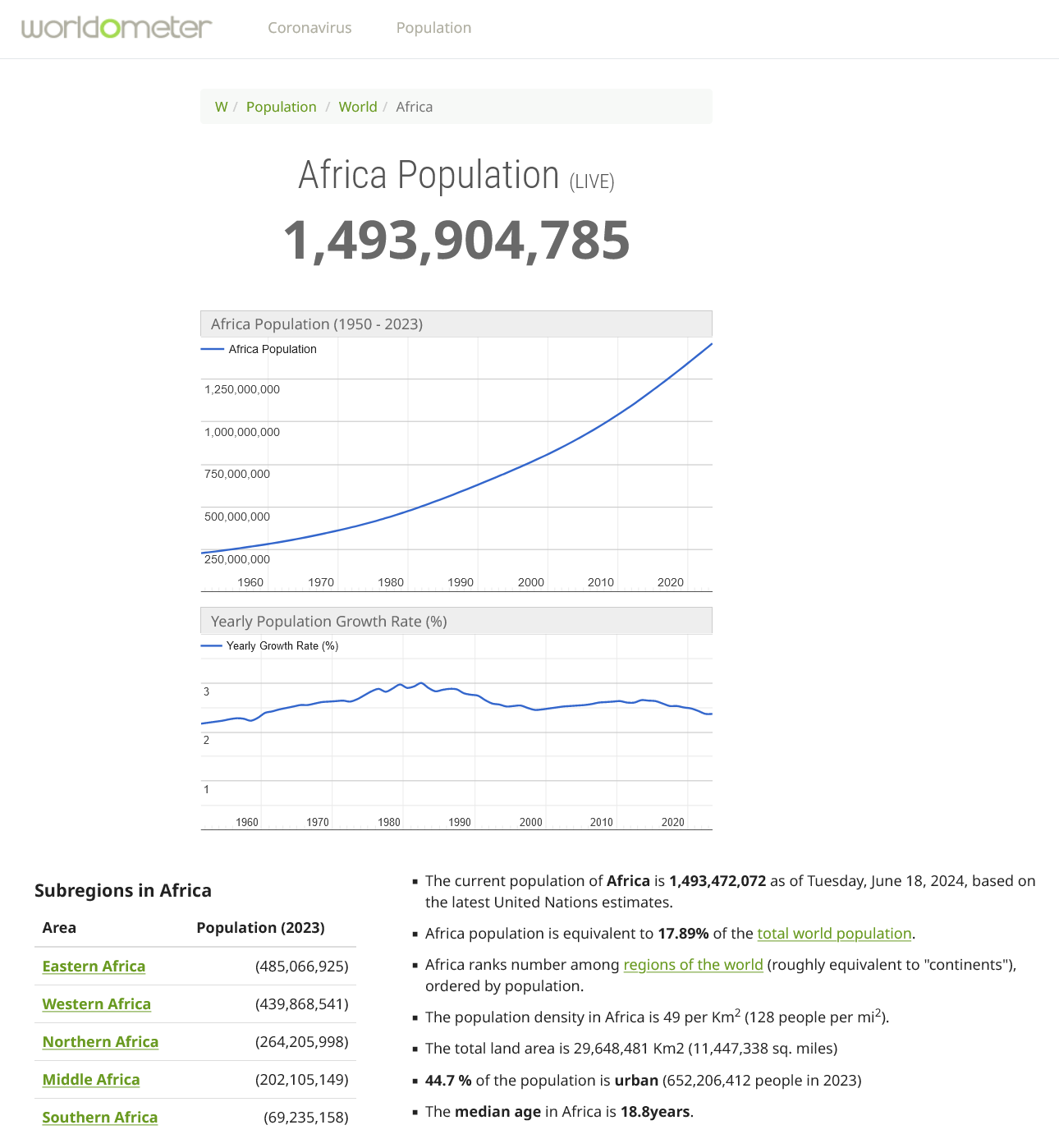The height and width of the screenshot is (1148, 1059).
Task: Click the (264,205,998) population value
Action: pos(301,1042)
